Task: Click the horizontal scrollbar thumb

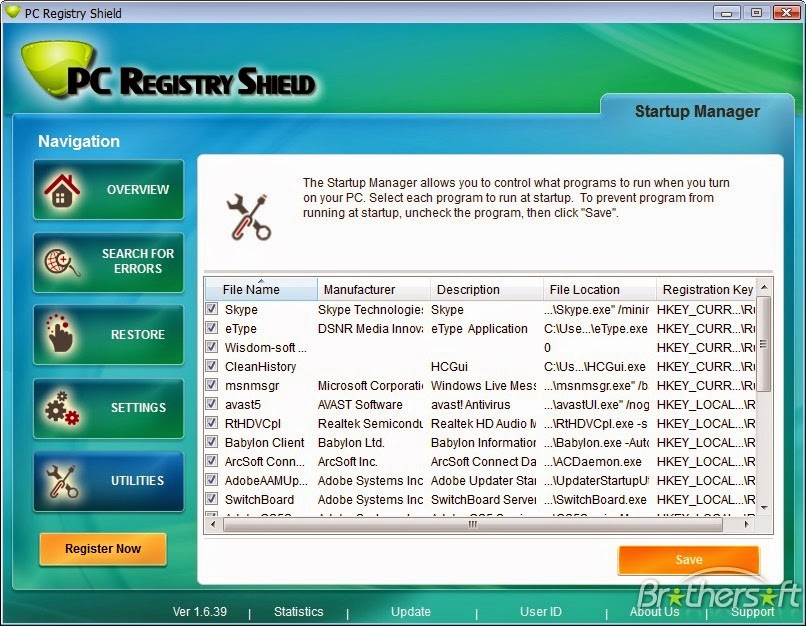Action: tap(473, 525)
